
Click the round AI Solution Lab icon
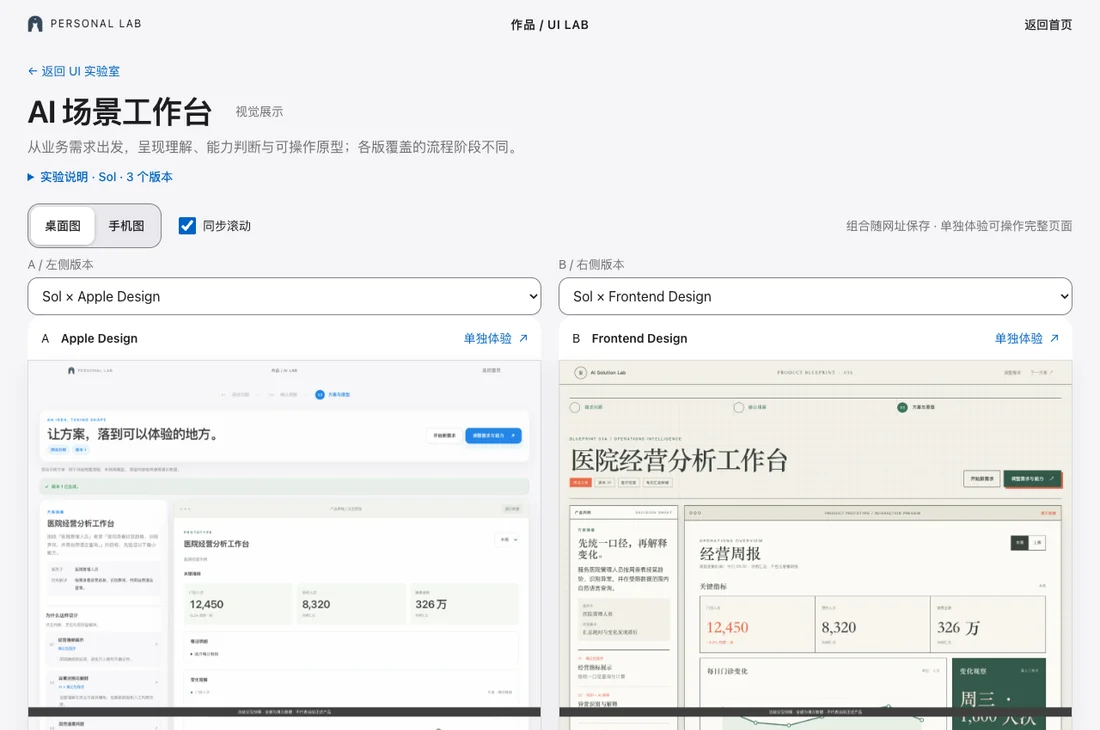tap(580, 372)
